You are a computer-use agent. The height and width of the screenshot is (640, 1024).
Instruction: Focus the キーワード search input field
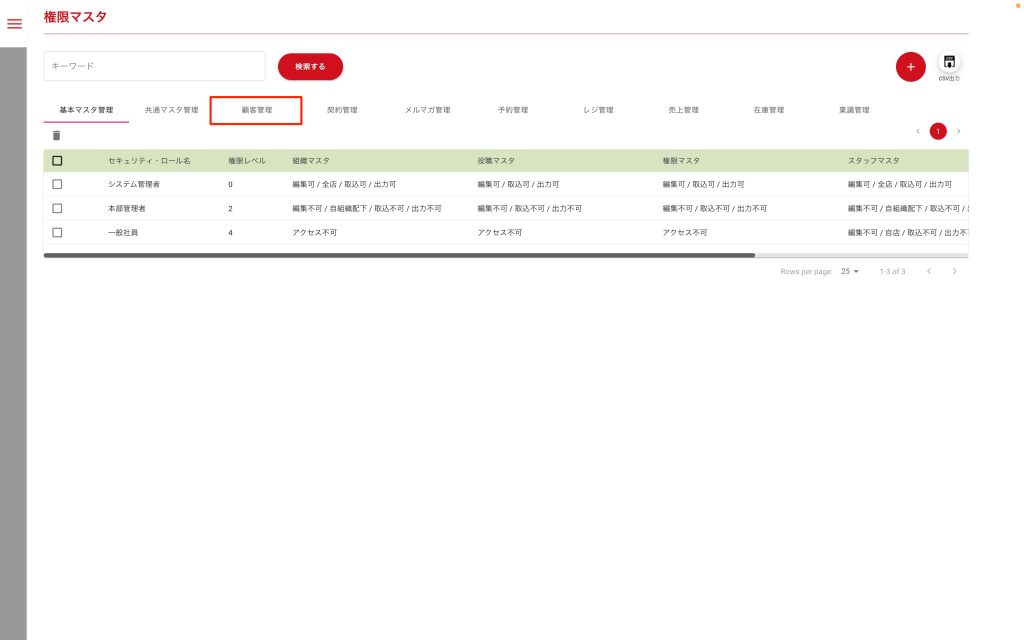[x=154, y=66]
